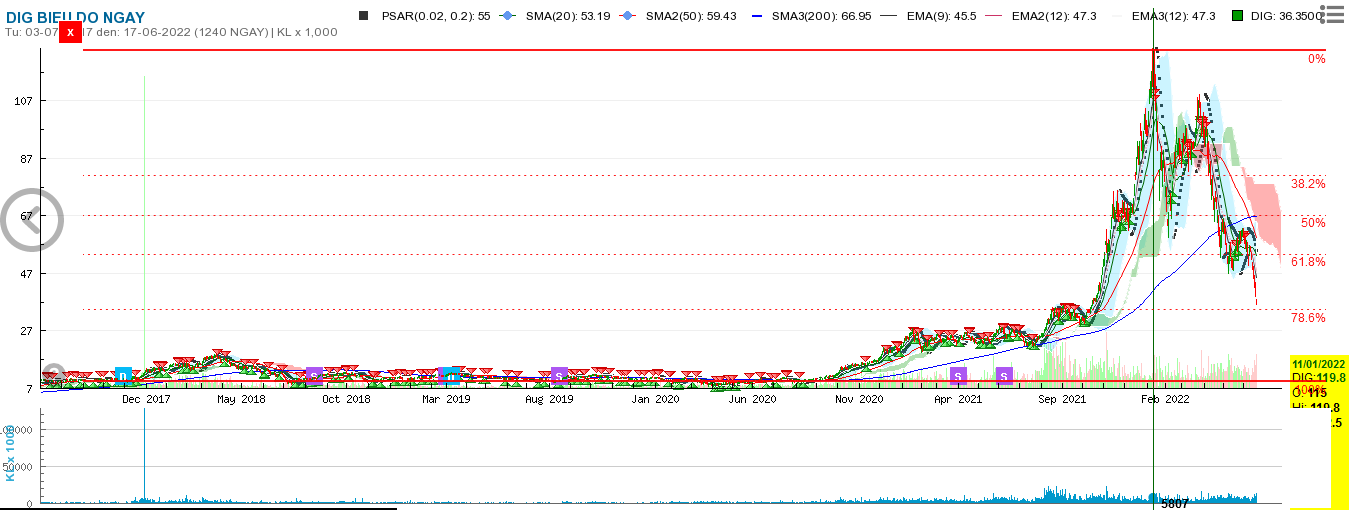Click the DIG: 119.8 tooltip value
The height and width of the screenshot is (510, 1349).
point(1320,377)
